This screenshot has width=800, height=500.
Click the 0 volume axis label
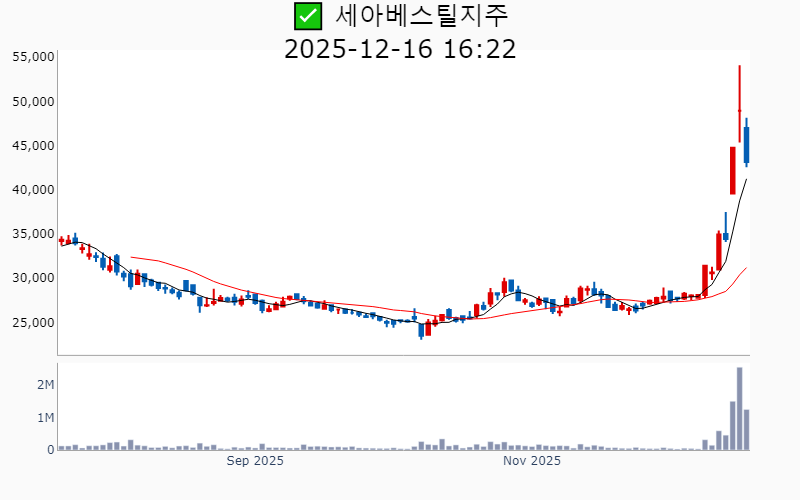50,450
